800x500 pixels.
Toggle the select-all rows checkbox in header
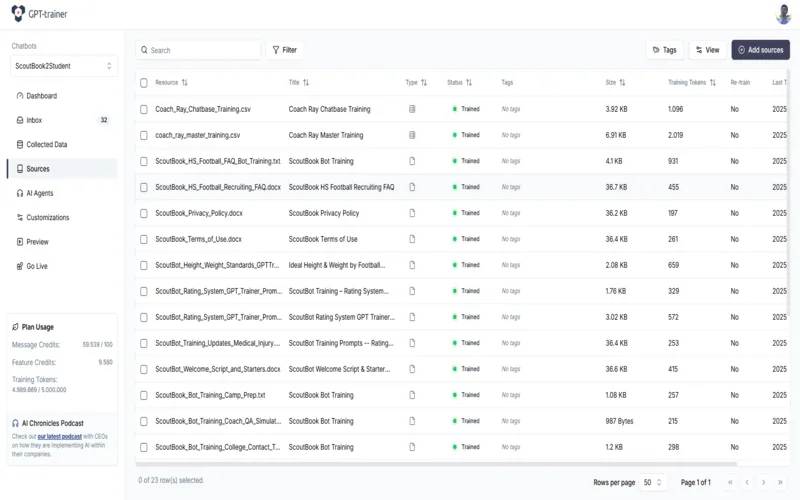[x=144, y=83]
